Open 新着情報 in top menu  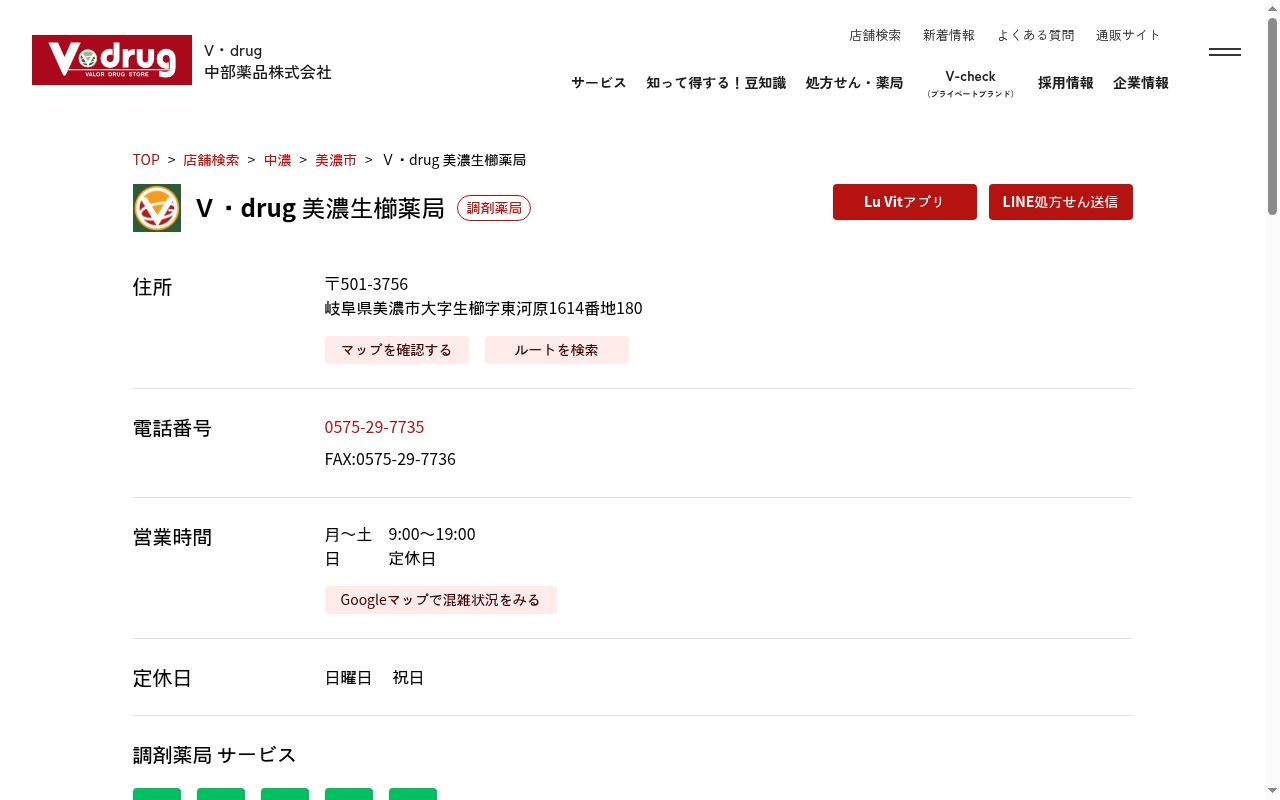coord(949,35)
